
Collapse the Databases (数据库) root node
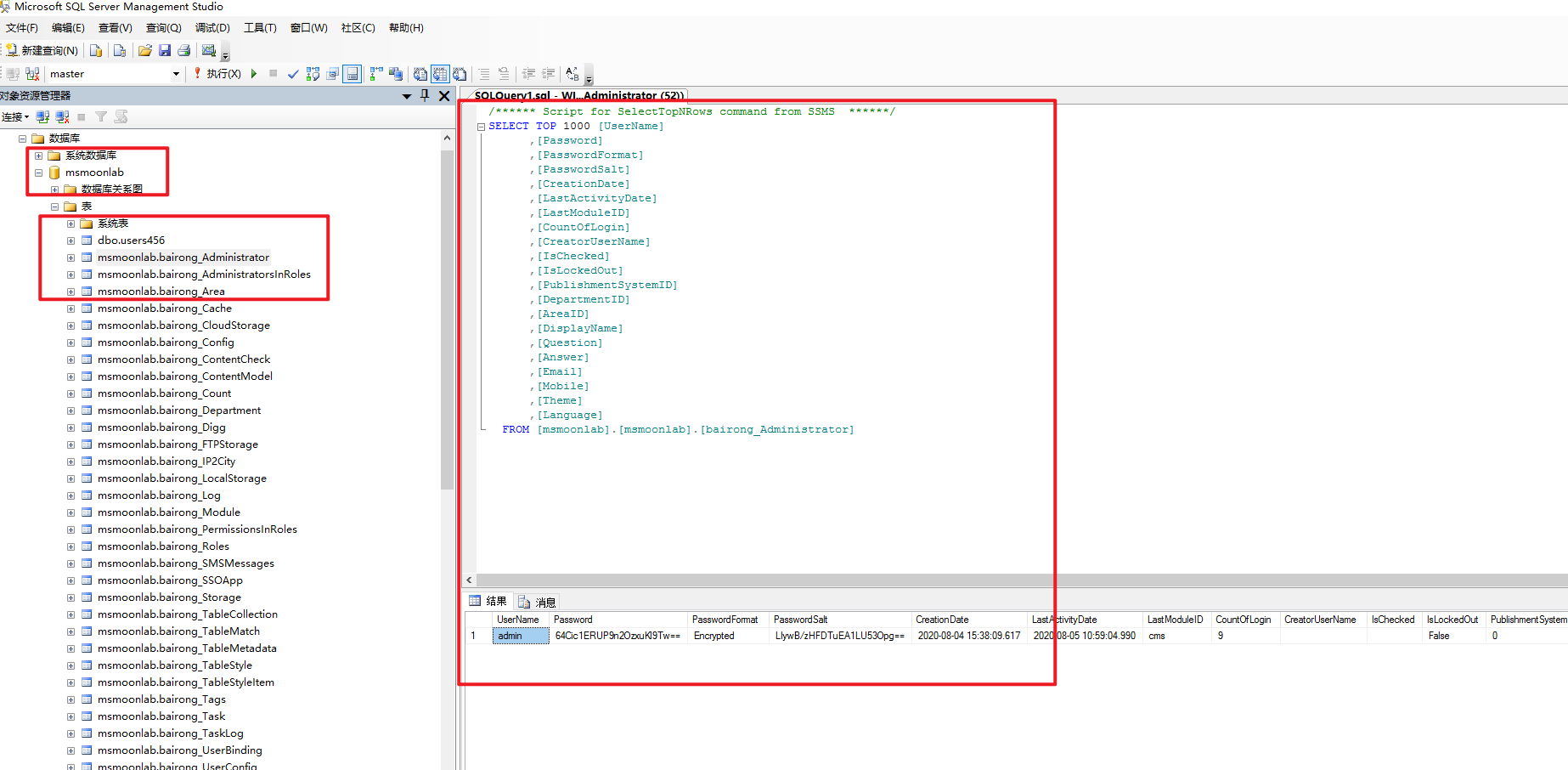point(23,139)
